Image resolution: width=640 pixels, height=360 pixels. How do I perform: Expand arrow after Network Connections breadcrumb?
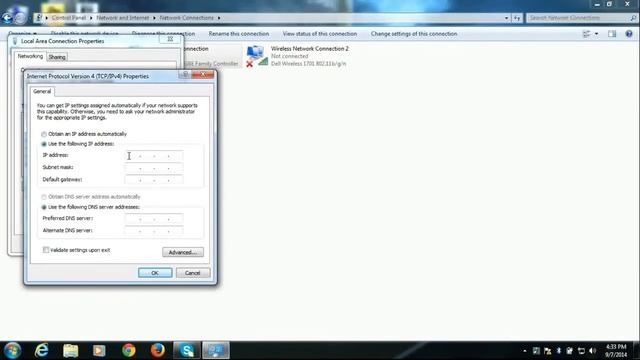219,18
